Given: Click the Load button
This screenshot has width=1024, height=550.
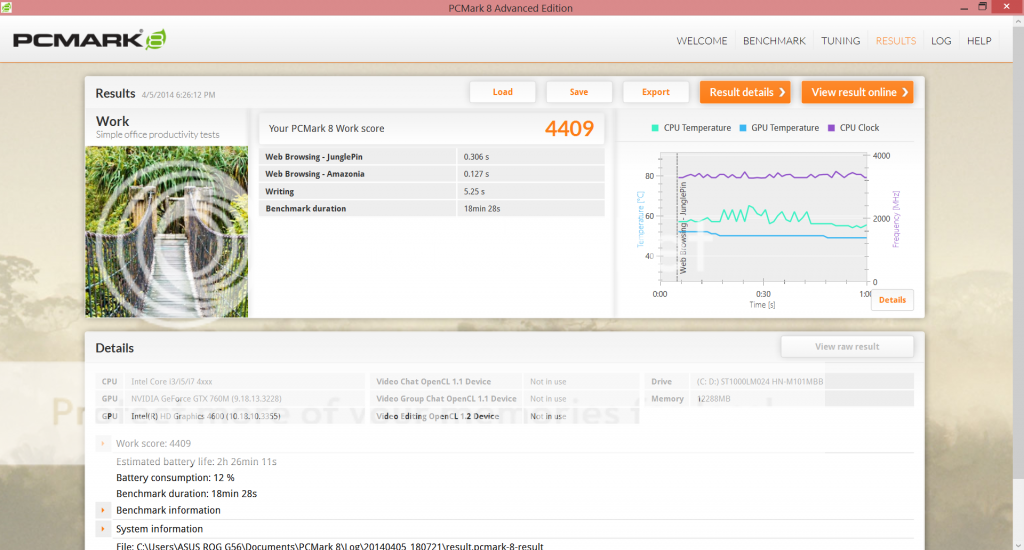Looking at the screenshot, I should point(503,92).
